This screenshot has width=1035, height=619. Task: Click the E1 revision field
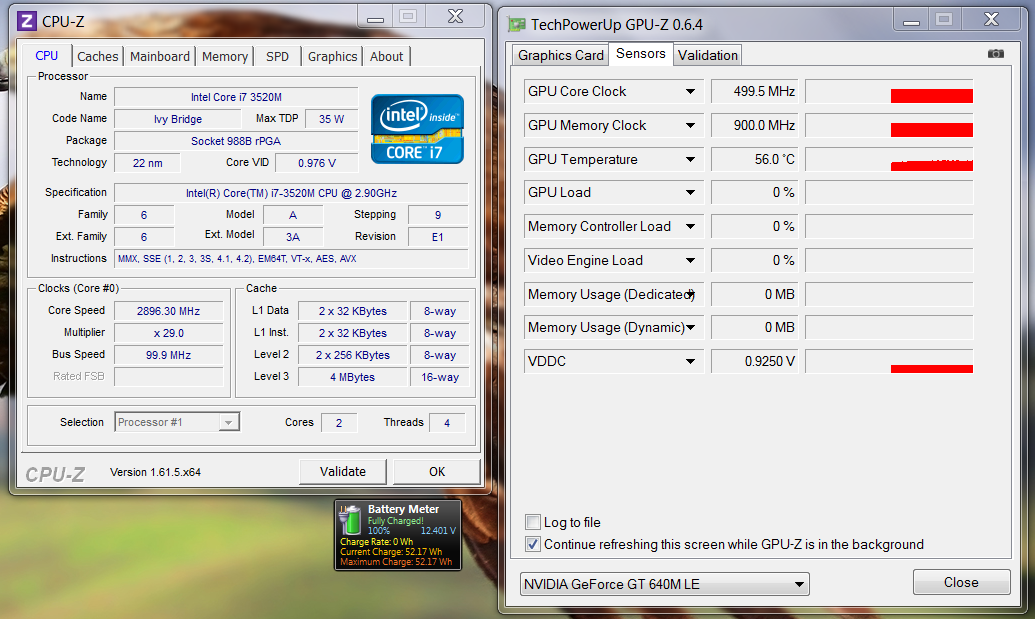click(x=438, y=236)
